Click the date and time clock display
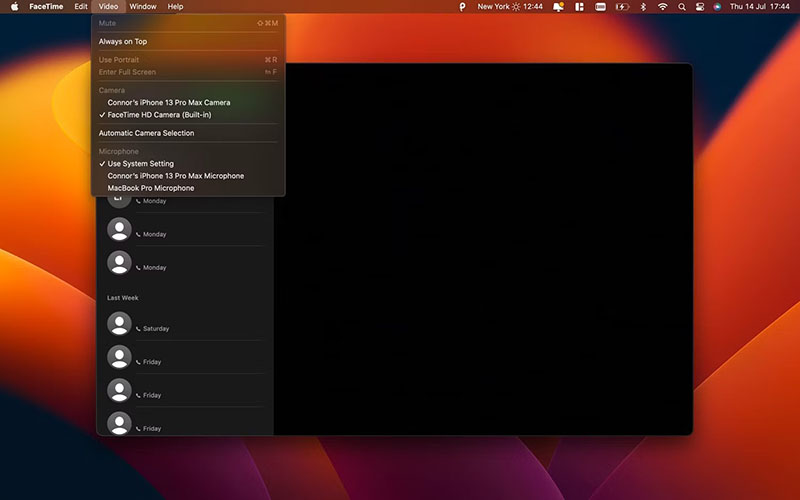The image size is (800, 500). pyautogui.click(x=759, y=7)
